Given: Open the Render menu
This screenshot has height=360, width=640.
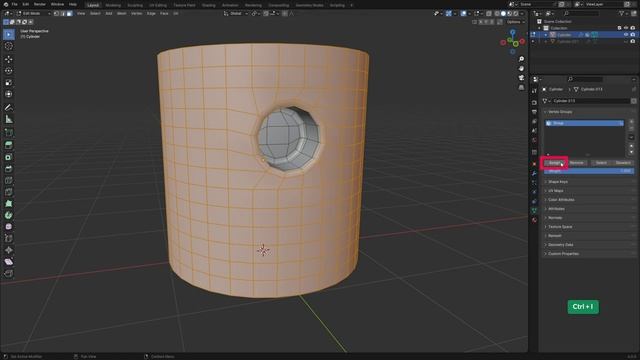Looking at the screenshot, I should click(x=40, y=4).
